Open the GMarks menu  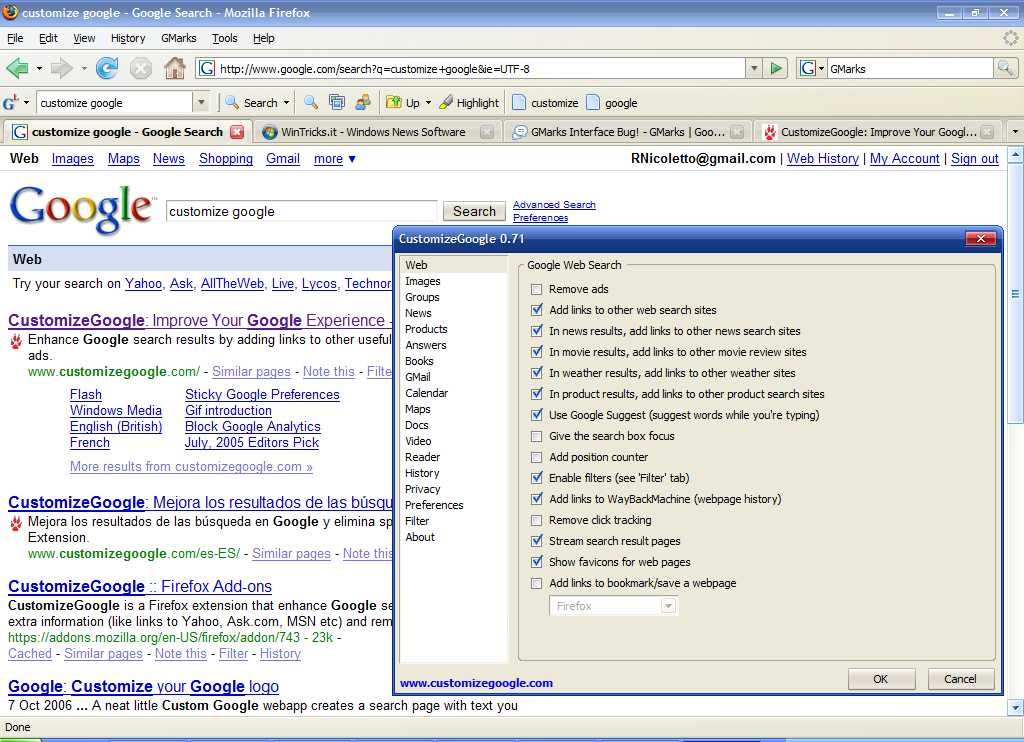coord(179,38)
